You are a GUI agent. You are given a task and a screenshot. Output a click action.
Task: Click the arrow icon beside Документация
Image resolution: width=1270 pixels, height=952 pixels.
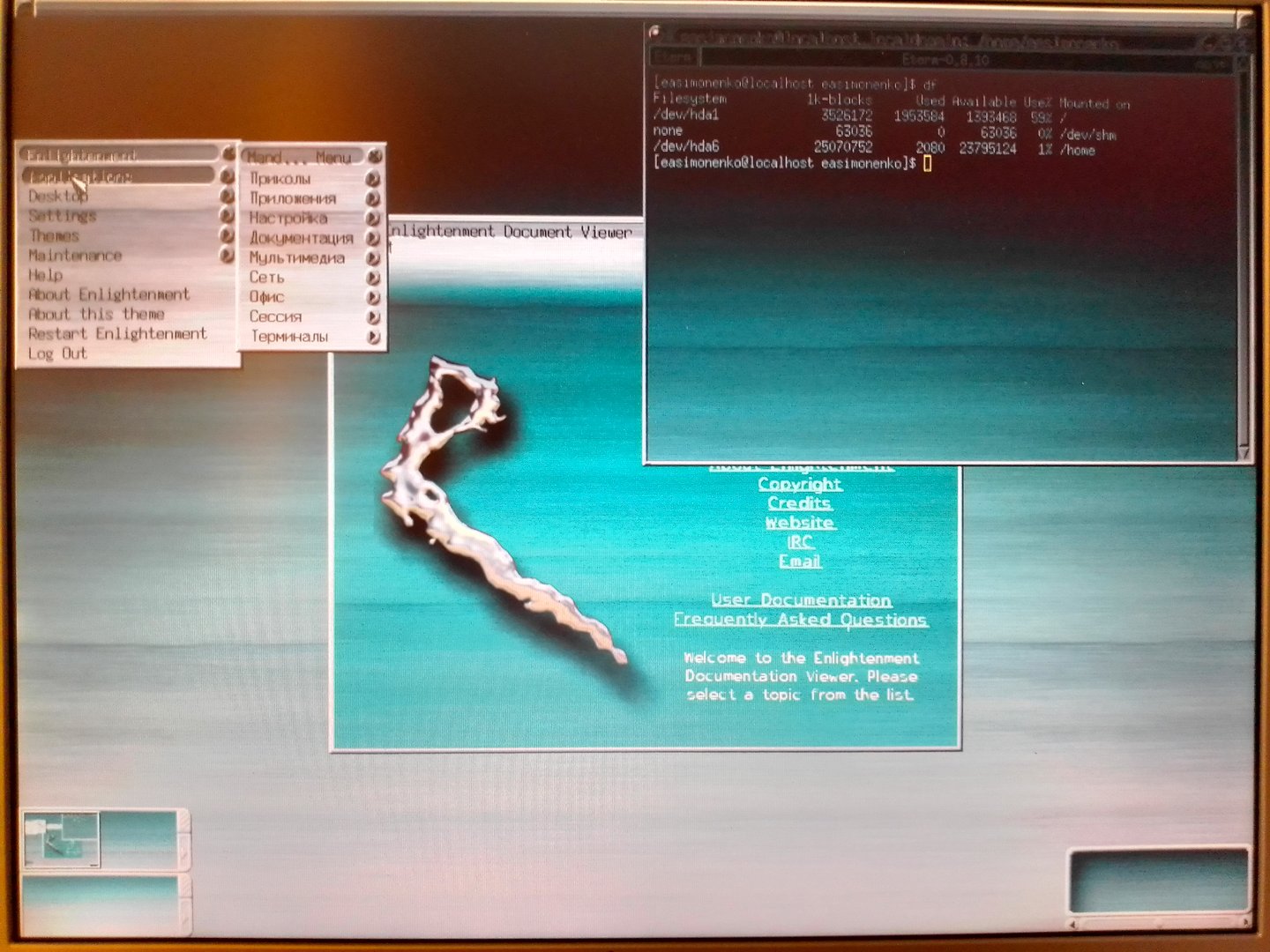pyautogui.click(x=374, y=238)
